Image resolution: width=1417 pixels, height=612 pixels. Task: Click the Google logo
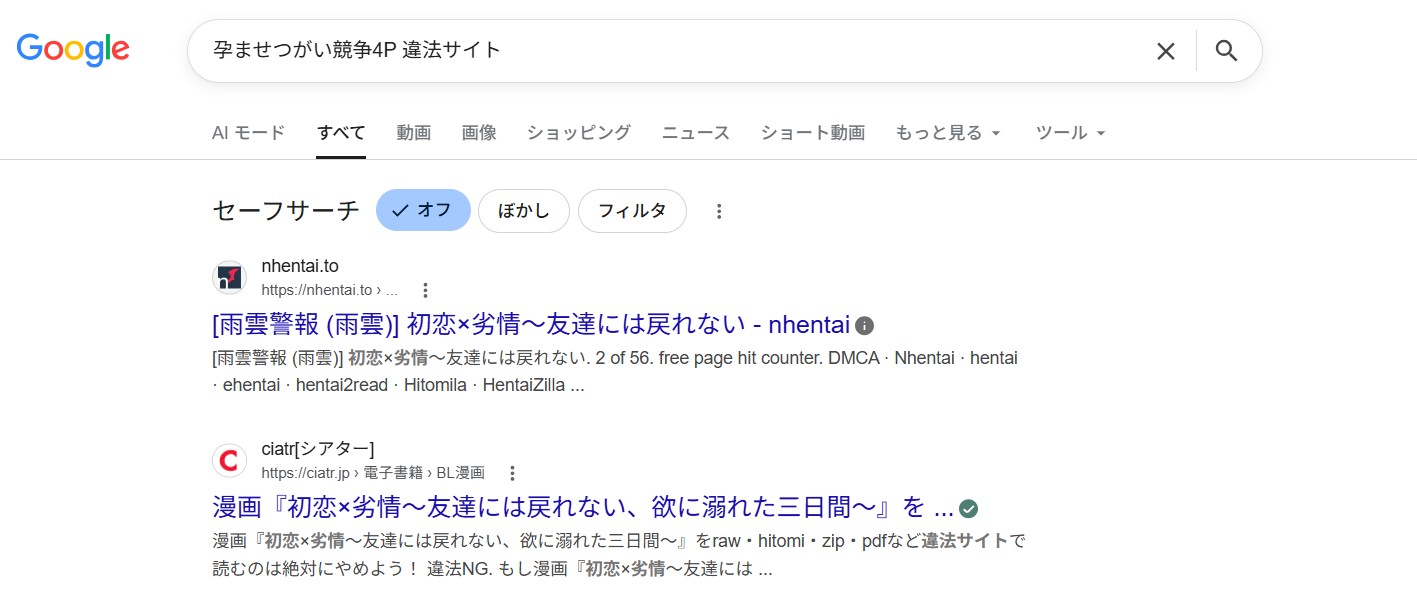point(73,49)
